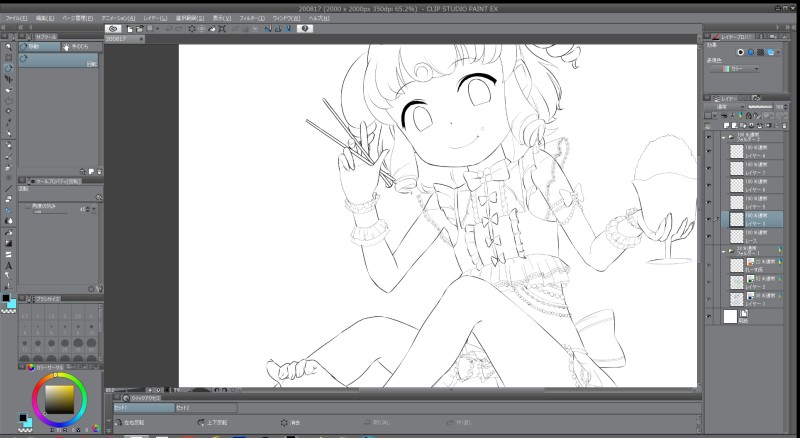This screenshot has width=800, height=438.
Task: Click delete sub tool trash icon
Action: point(99,172)
